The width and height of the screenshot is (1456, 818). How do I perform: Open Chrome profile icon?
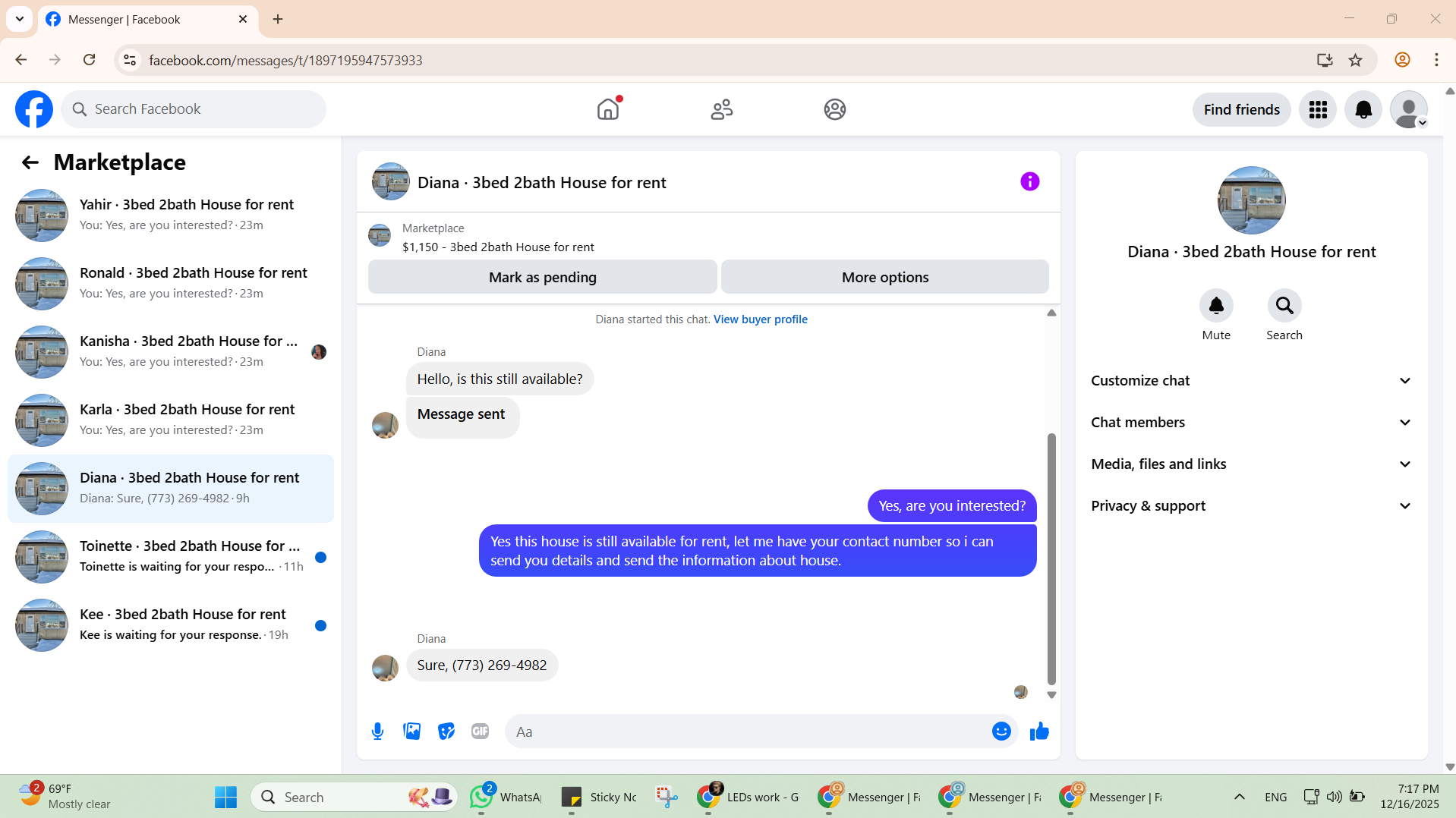(x=1402, y=60)
